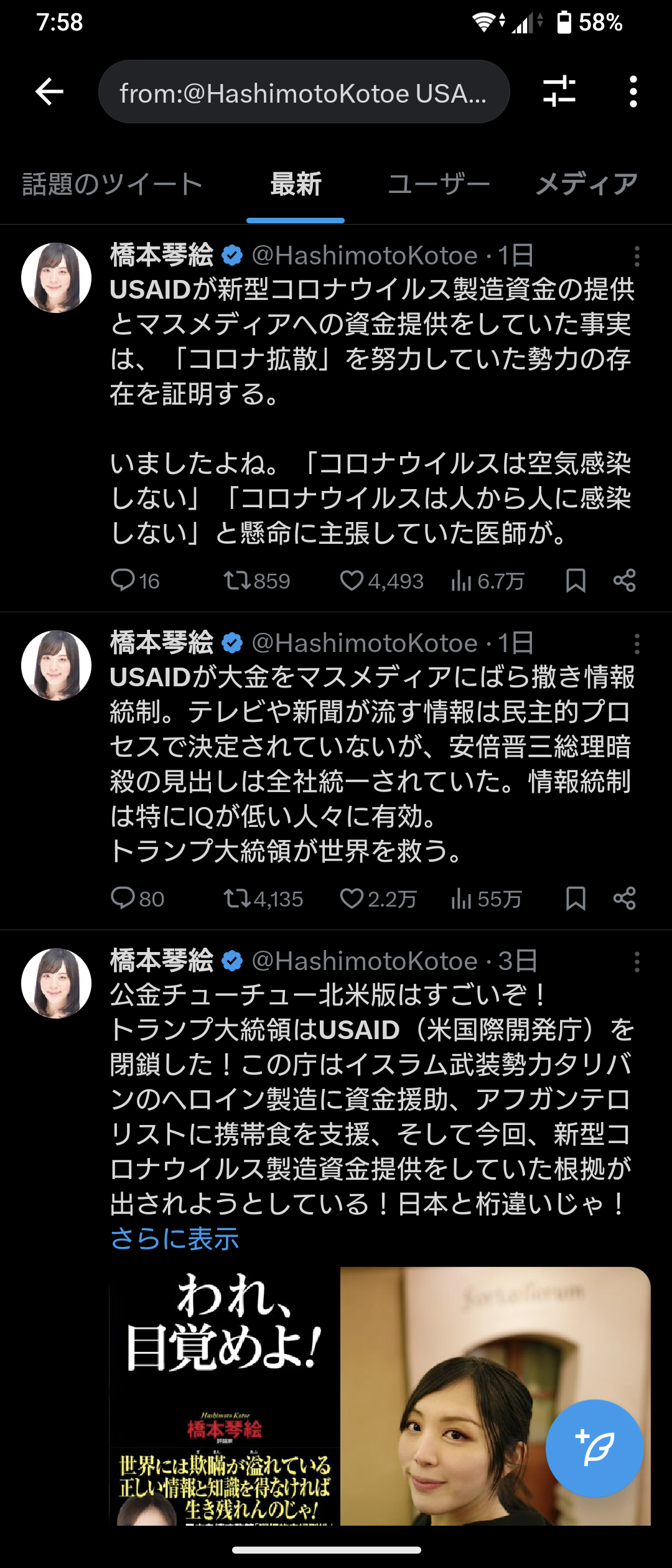
Task: Bookmark the first tweet
Action: pos(576,581)
